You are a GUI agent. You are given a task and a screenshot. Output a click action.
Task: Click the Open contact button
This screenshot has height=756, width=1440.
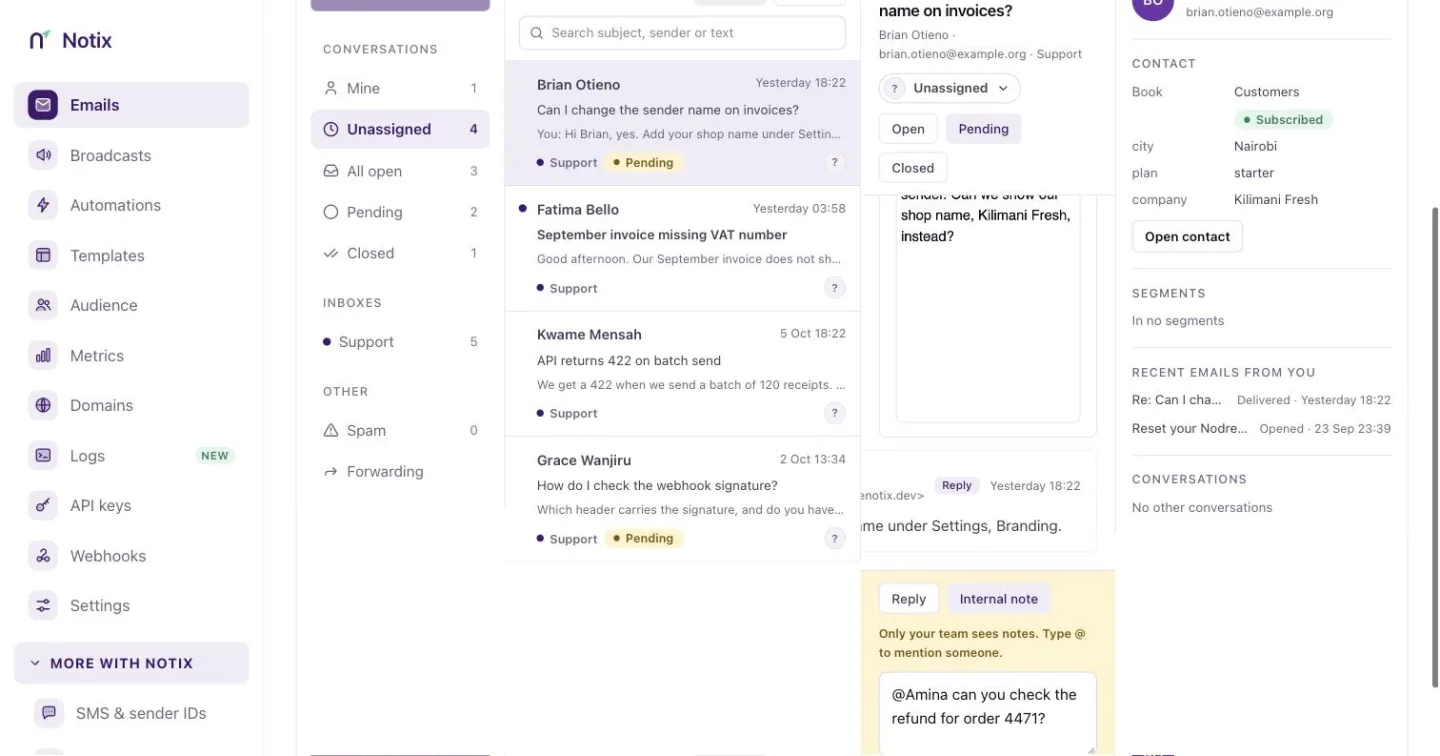point(1187,237)
